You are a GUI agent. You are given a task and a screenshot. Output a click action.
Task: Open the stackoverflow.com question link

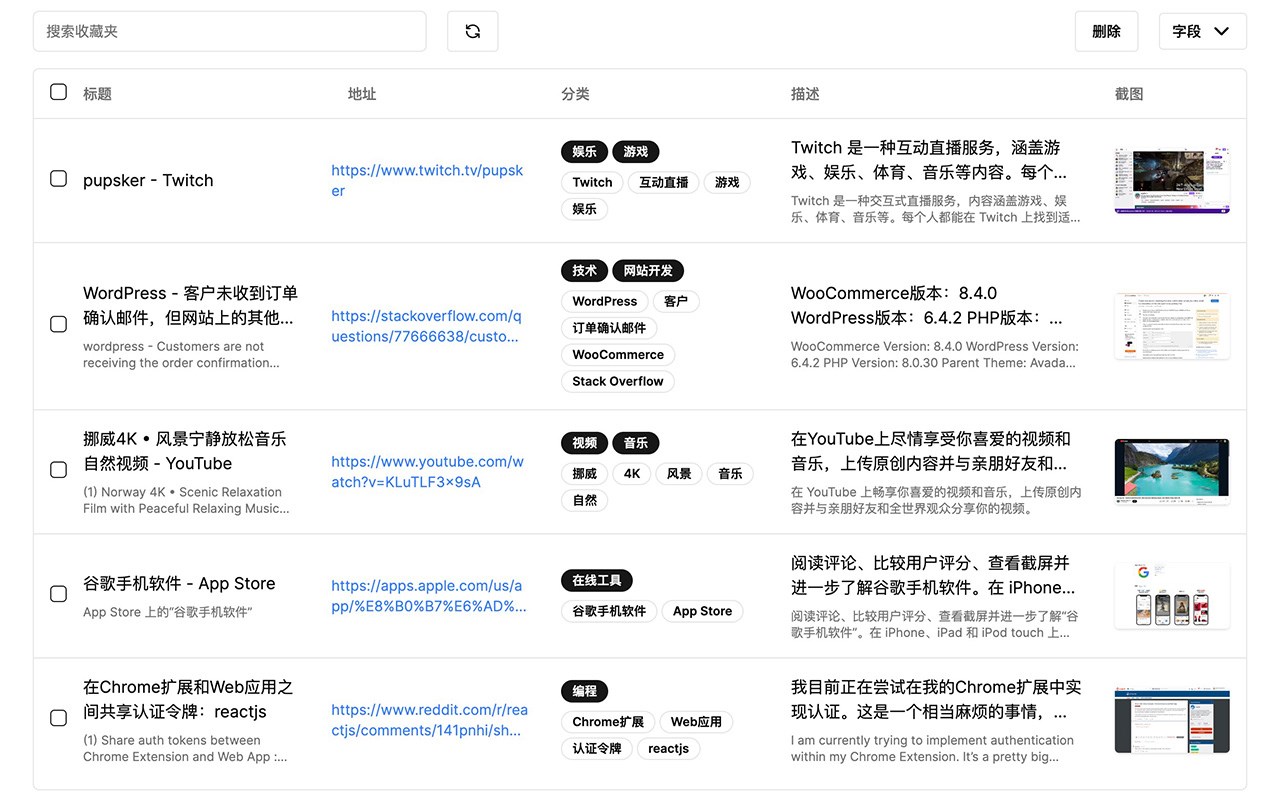[426, 326]
